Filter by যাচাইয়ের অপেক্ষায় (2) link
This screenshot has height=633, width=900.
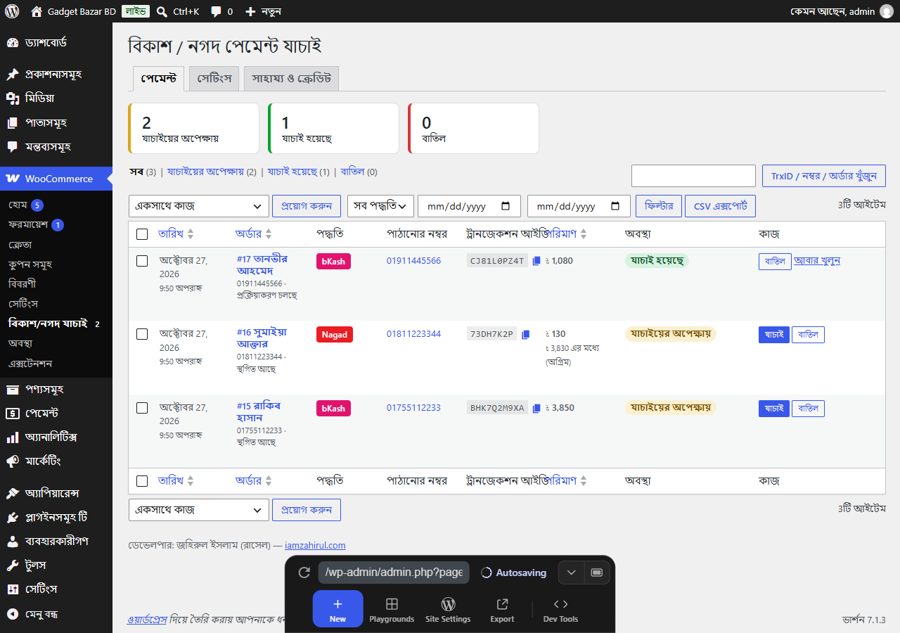212,172
